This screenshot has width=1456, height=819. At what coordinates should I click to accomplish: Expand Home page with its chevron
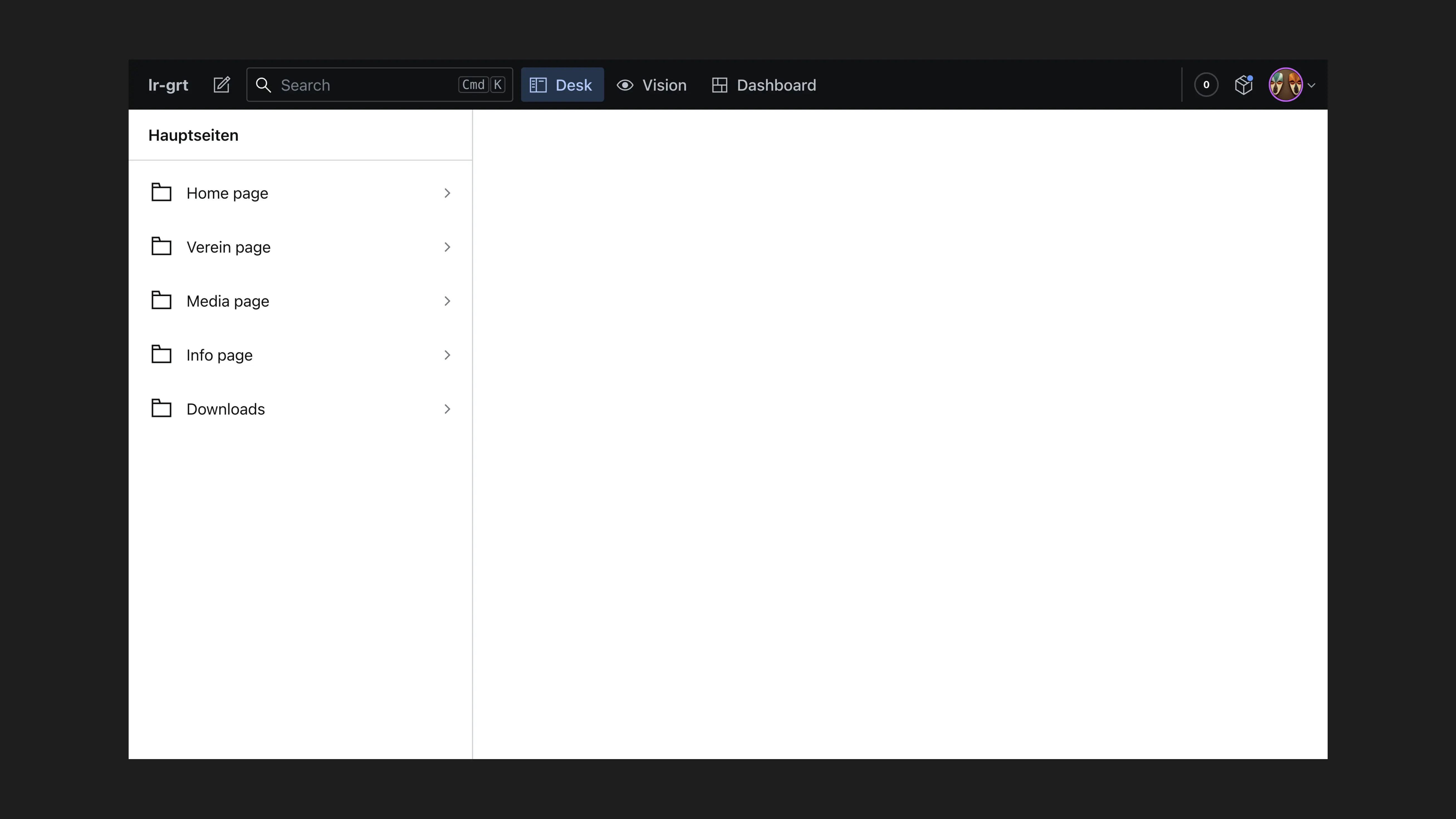pyautogui.click(x=447, y=193)
